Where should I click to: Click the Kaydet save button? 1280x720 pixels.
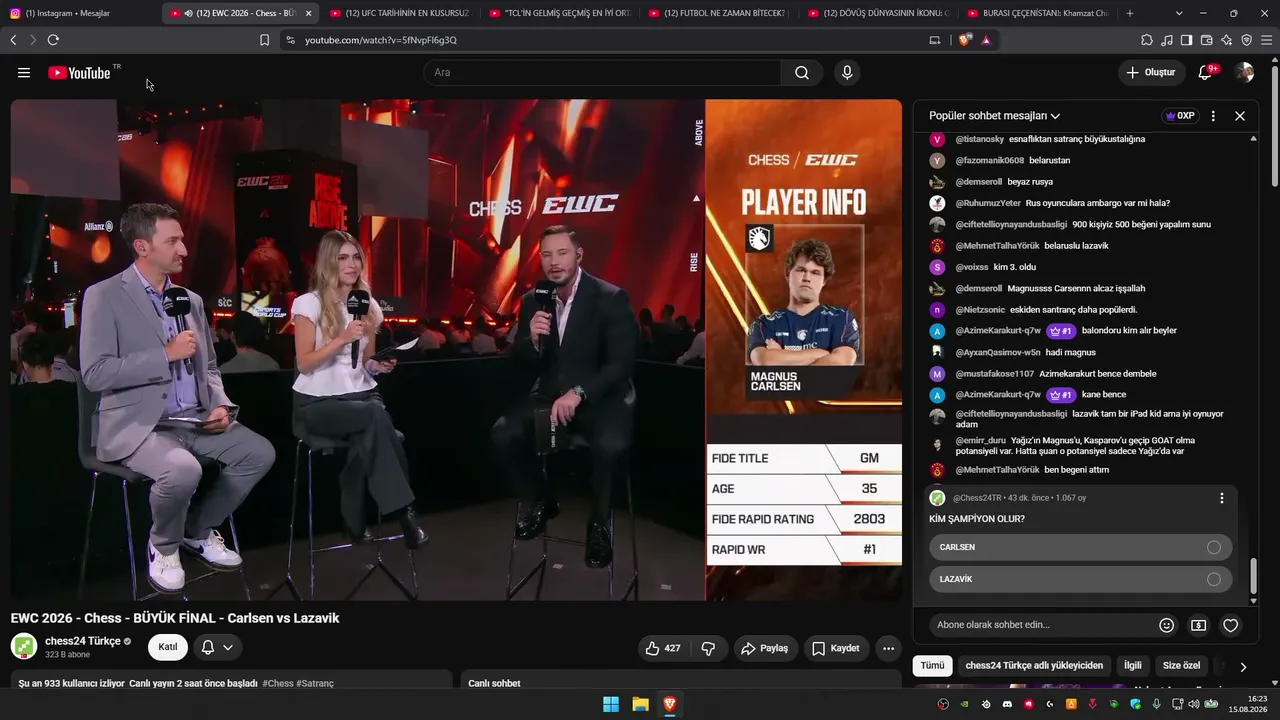tap(836, 648)
